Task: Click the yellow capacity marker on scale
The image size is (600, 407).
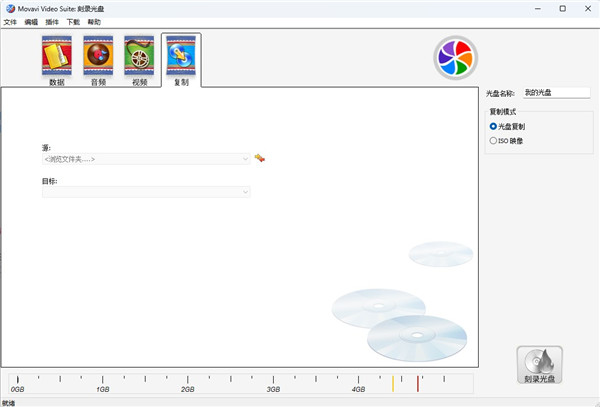Action: click(x=393, y=384)
